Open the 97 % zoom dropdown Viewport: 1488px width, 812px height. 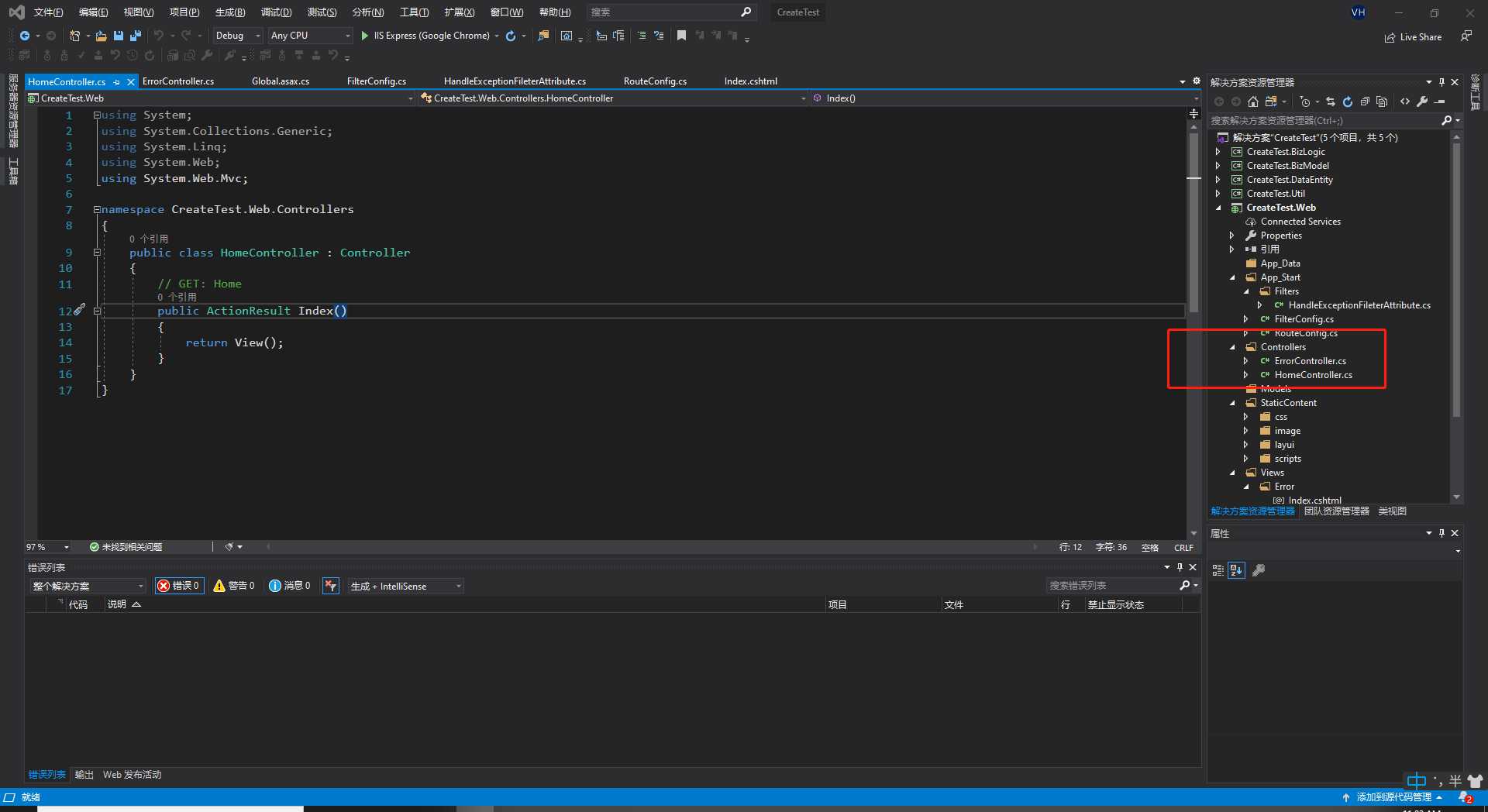click(x=48, y=547)
